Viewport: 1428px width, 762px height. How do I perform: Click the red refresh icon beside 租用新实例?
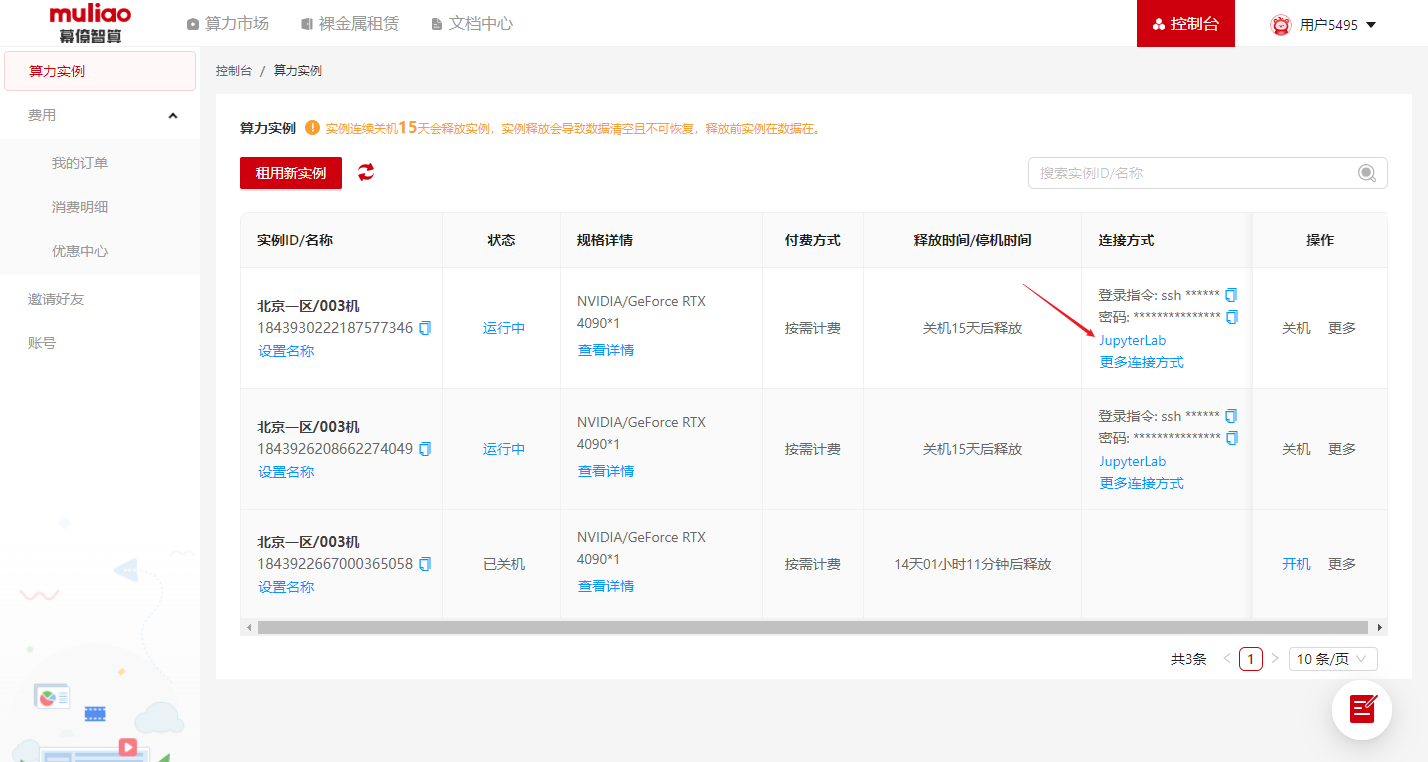point(366,172)
